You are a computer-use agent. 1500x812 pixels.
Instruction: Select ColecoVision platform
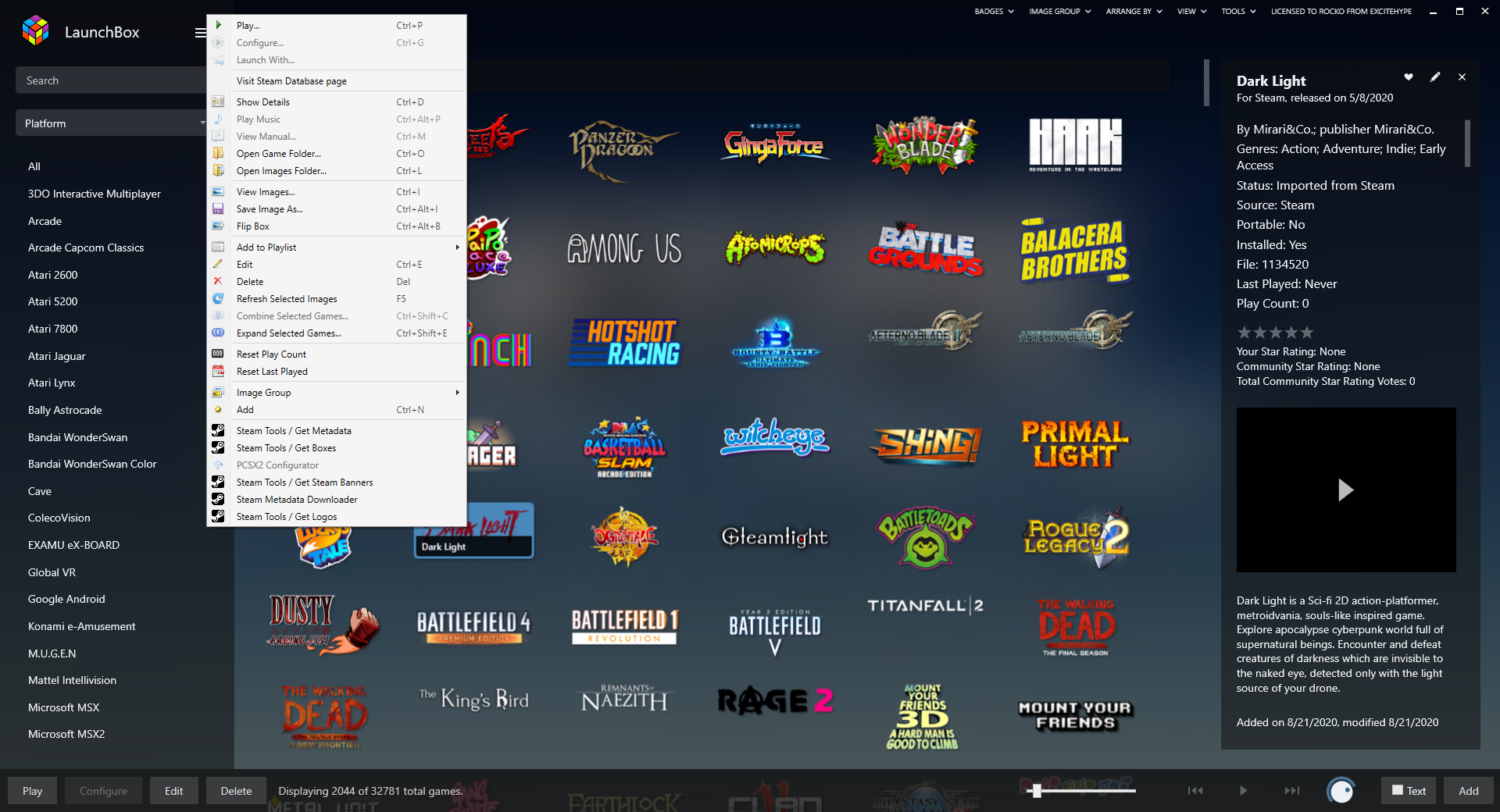[x=59, y=518]
